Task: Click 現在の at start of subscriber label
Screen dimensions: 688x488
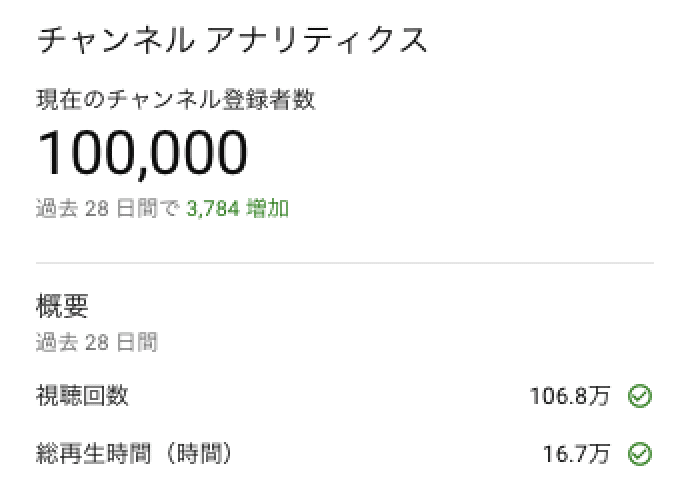Action: (71, 99)
